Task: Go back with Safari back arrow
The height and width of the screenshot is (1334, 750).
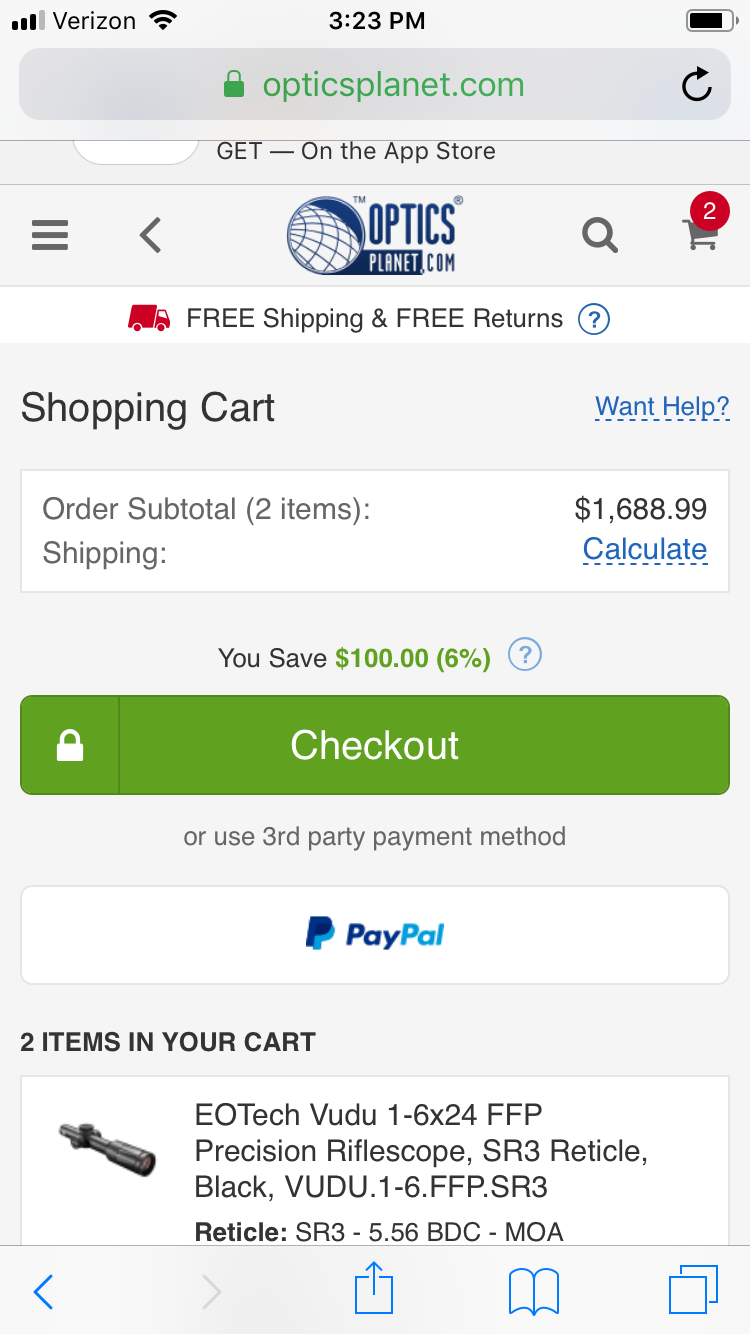Action: tap(43, 1292)
